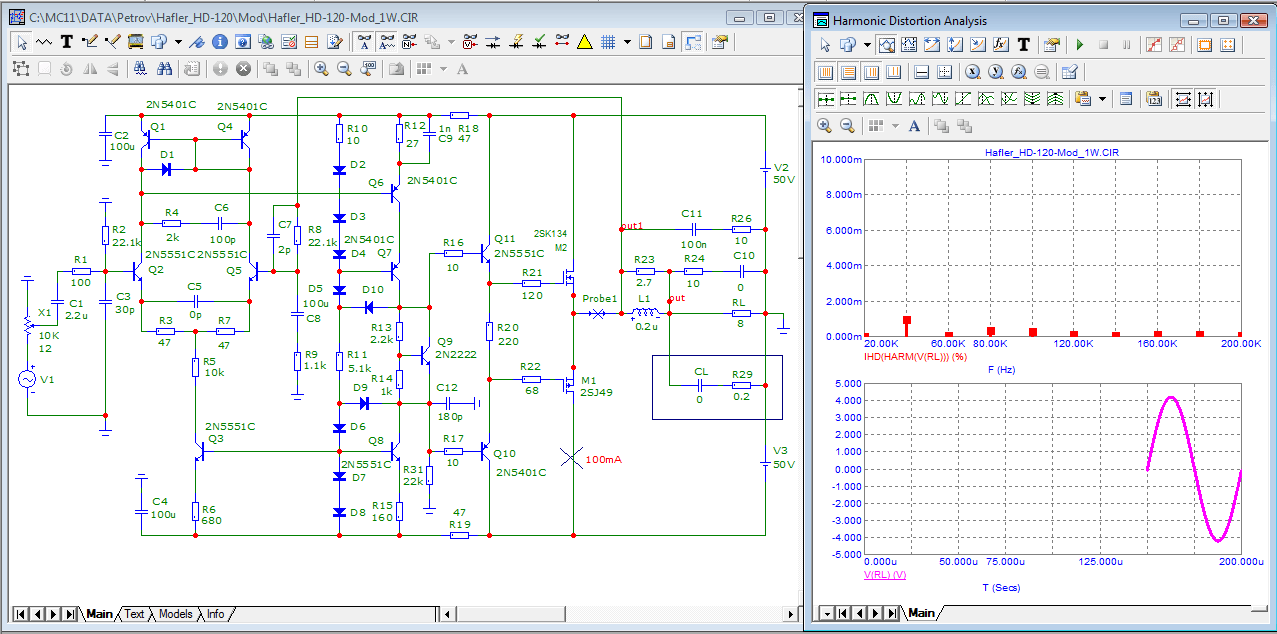Image resolution: width=1277 pixels, height=634 pixels.
Task: Click the Peak cursor function icon
Action: (x=871, y=98)
